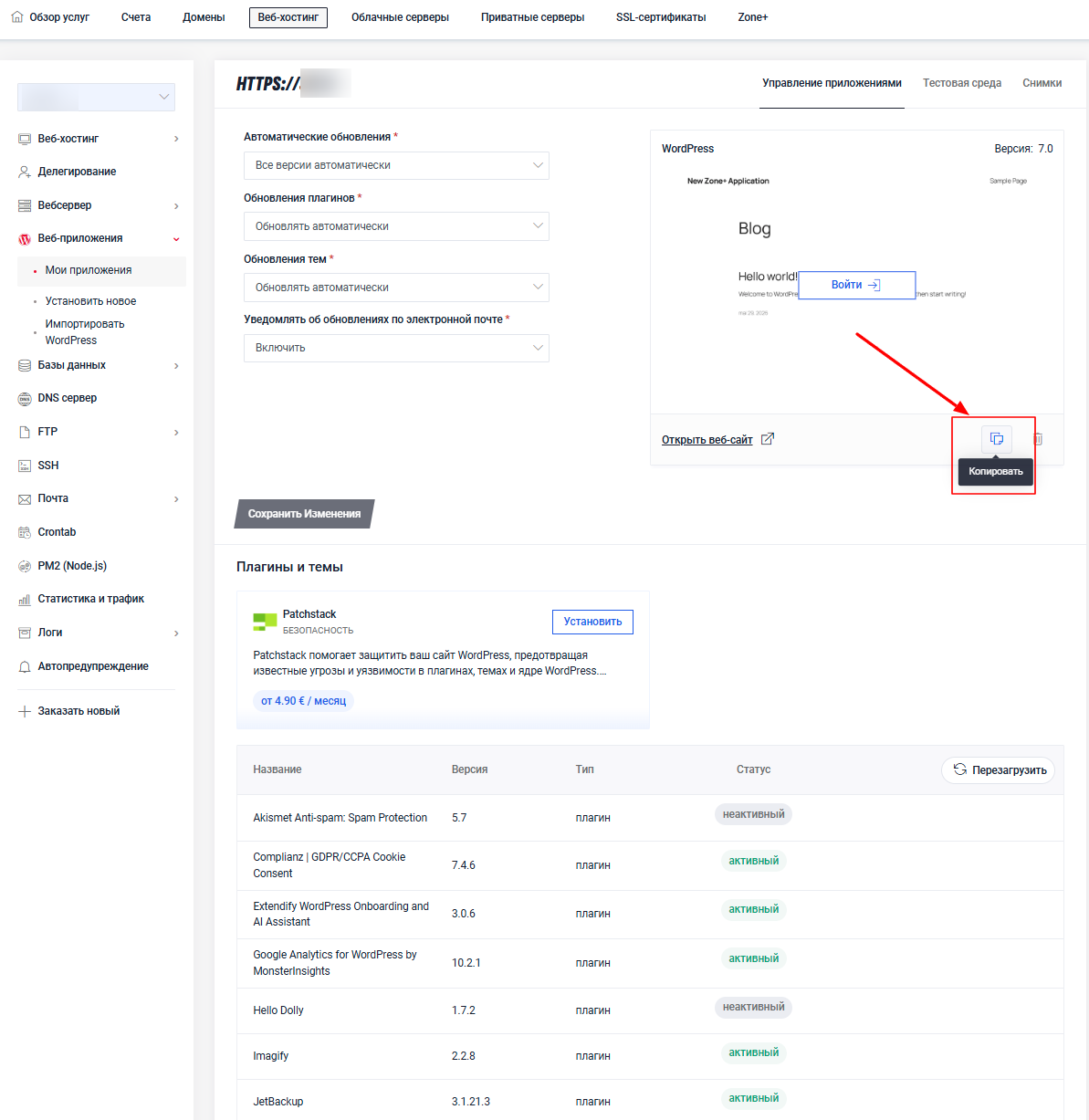1089x1120 pixels.
Task: Click Complianz | GDPR/CCPA Cookie Consent name
Action: (330, 865)
